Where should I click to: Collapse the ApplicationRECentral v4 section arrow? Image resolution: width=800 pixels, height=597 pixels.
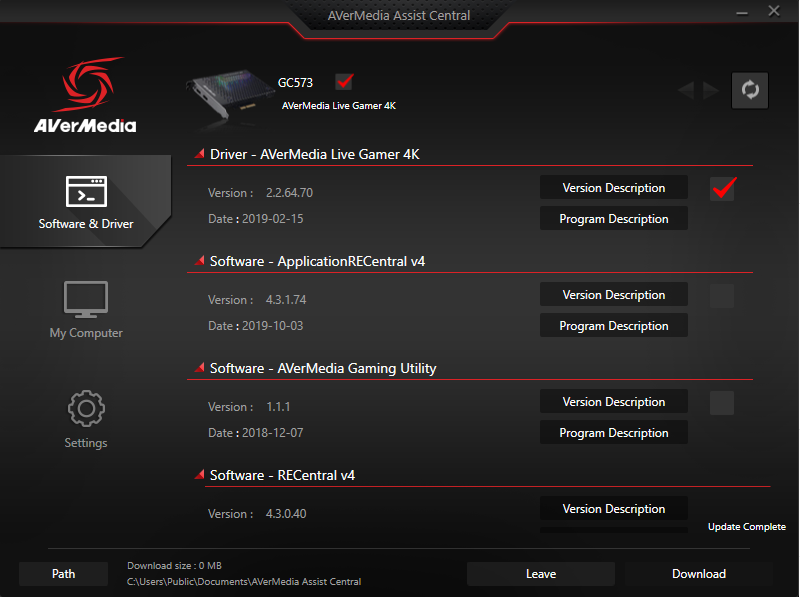[x=199, y=260]
